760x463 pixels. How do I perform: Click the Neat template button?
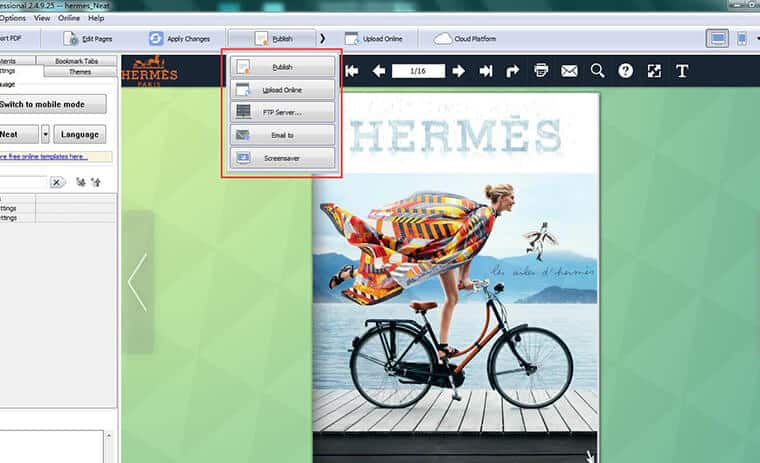pos(18,134)
